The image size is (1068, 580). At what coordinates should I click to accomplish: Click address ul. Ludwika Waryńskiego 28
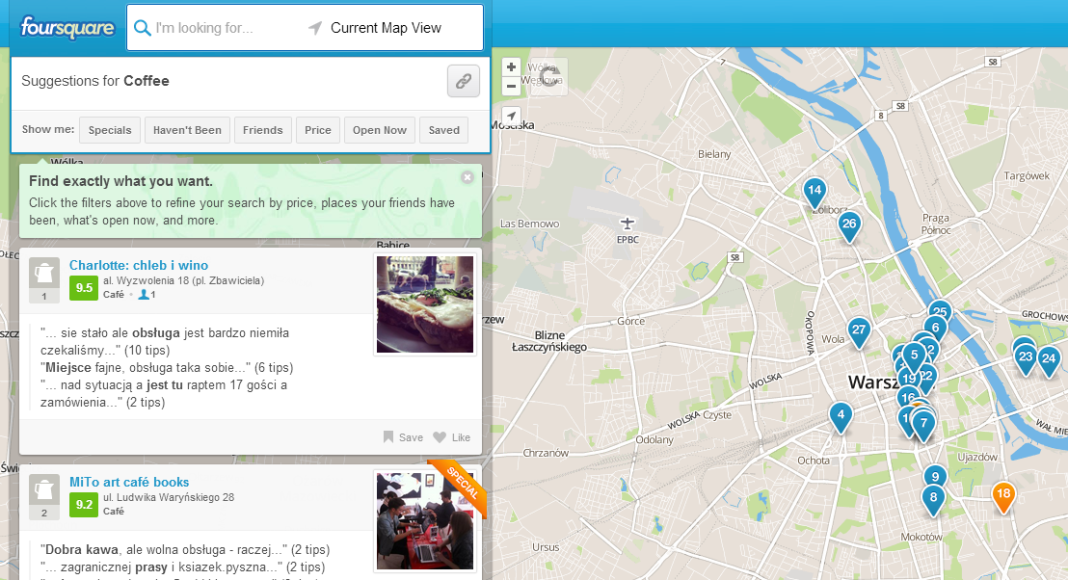pyautogui.click(x=169, y=498)
